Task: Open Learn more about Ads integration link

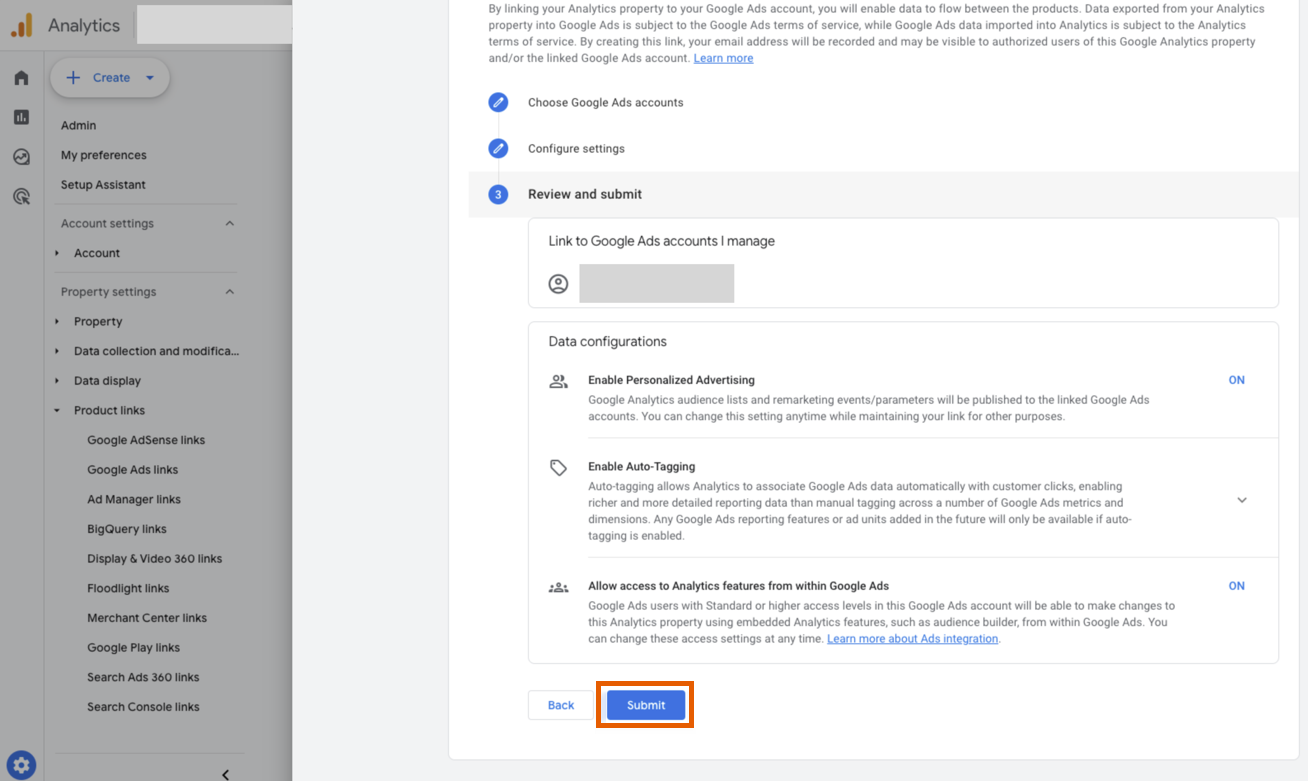Action: coord(912,639)
